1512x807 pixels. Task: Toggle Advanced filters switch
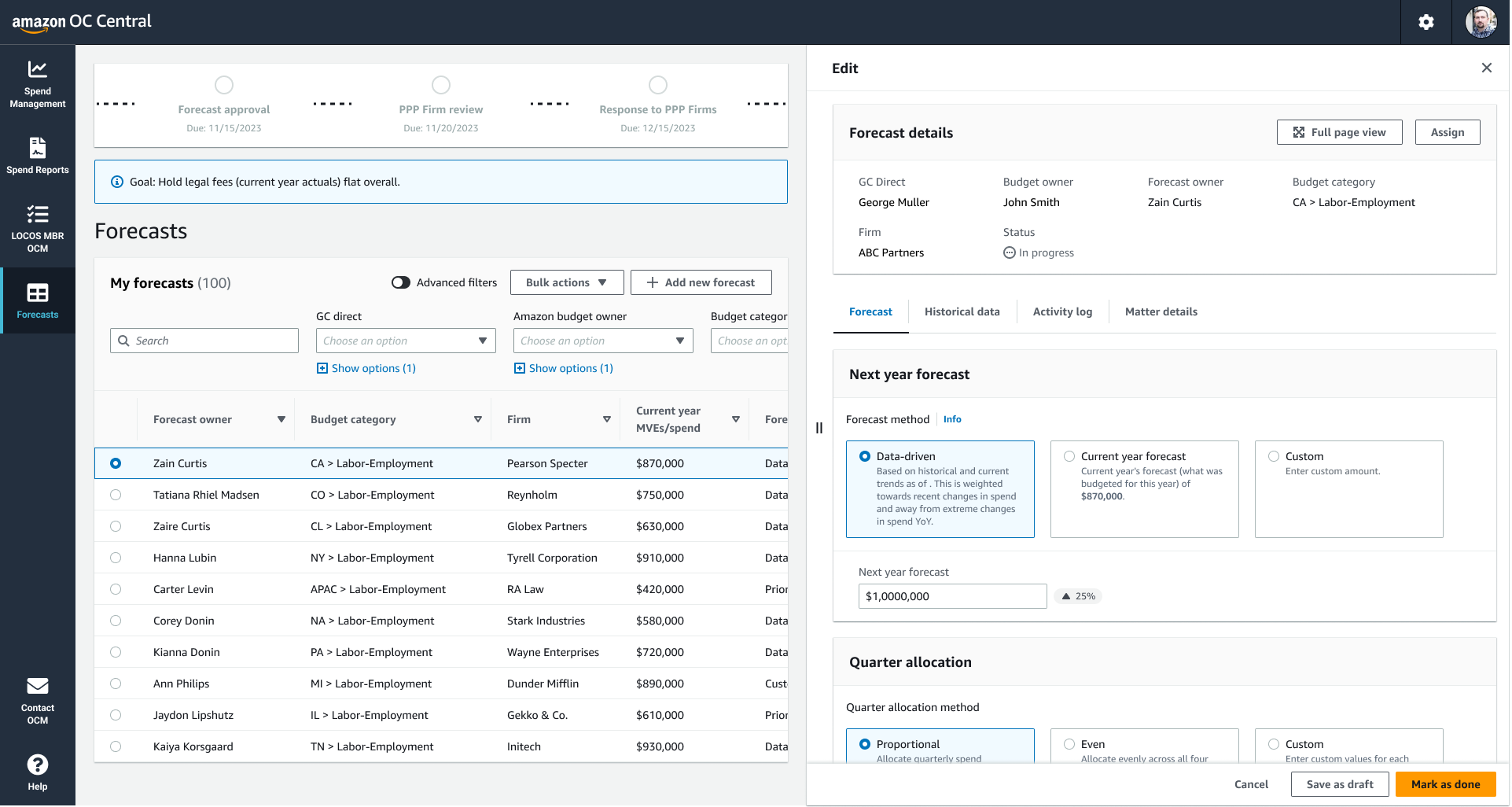pyautogui.click(x=401, y=282)
